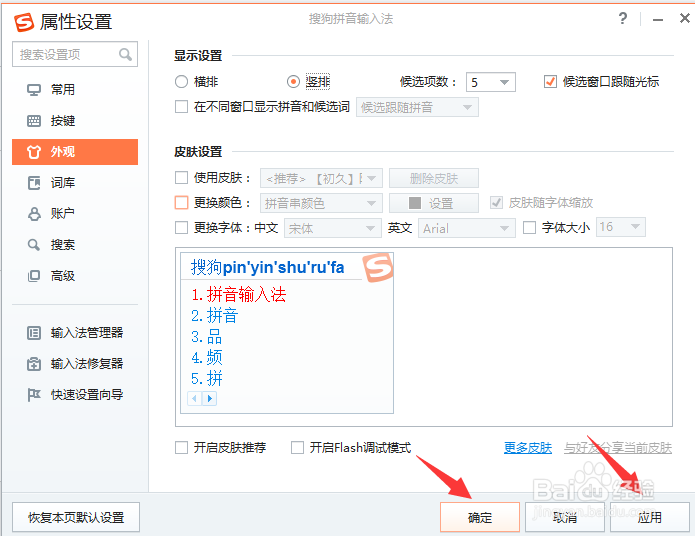Click candidate 3. 品 in preview

tap(207, 337)
